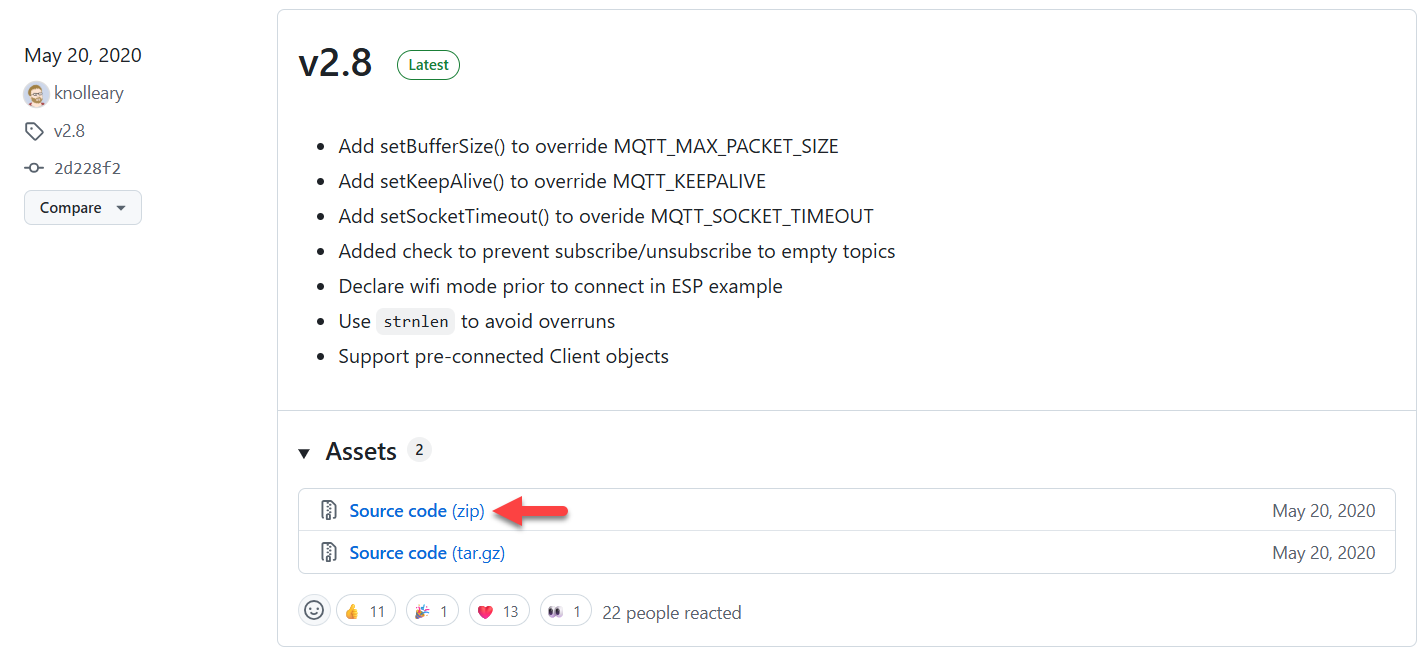Open the smiley add-reaction picker
The width and height of the screenshot is (1424, 655).
314,611
